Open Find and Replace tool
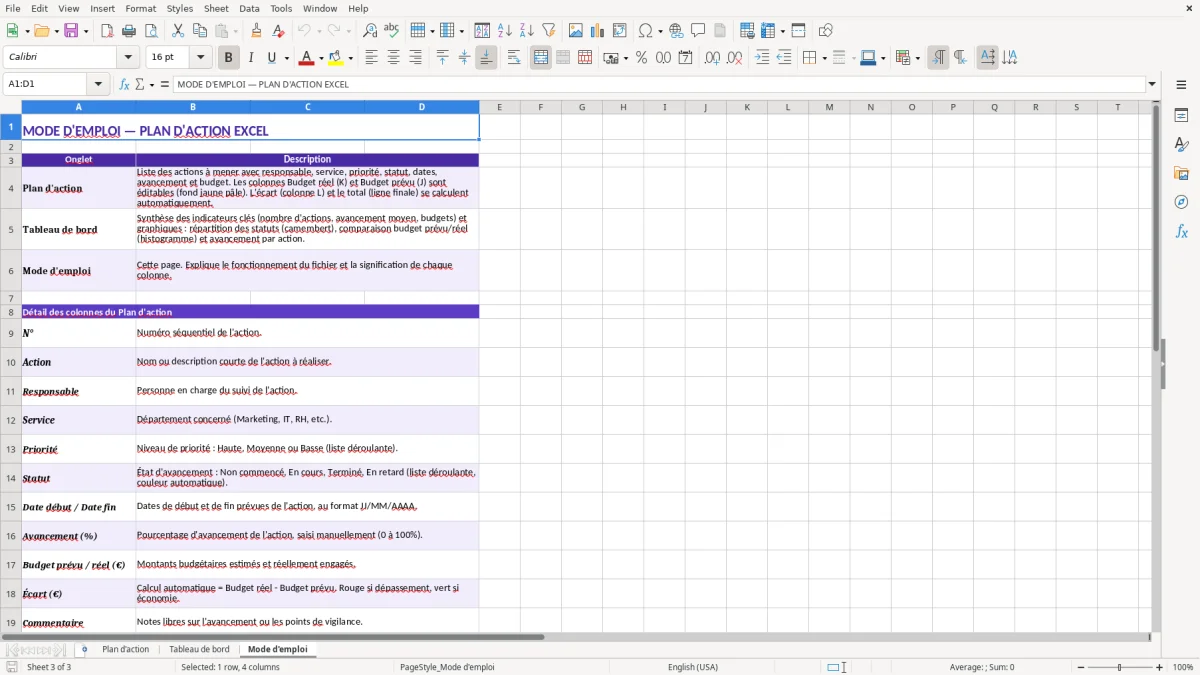 [x=370, y=31]
